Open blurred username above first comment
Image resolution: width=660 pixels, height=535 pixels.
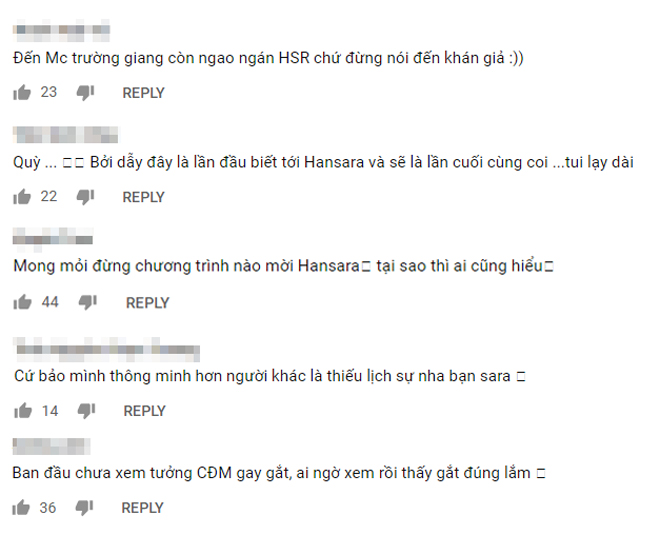[x=61, y=30]
